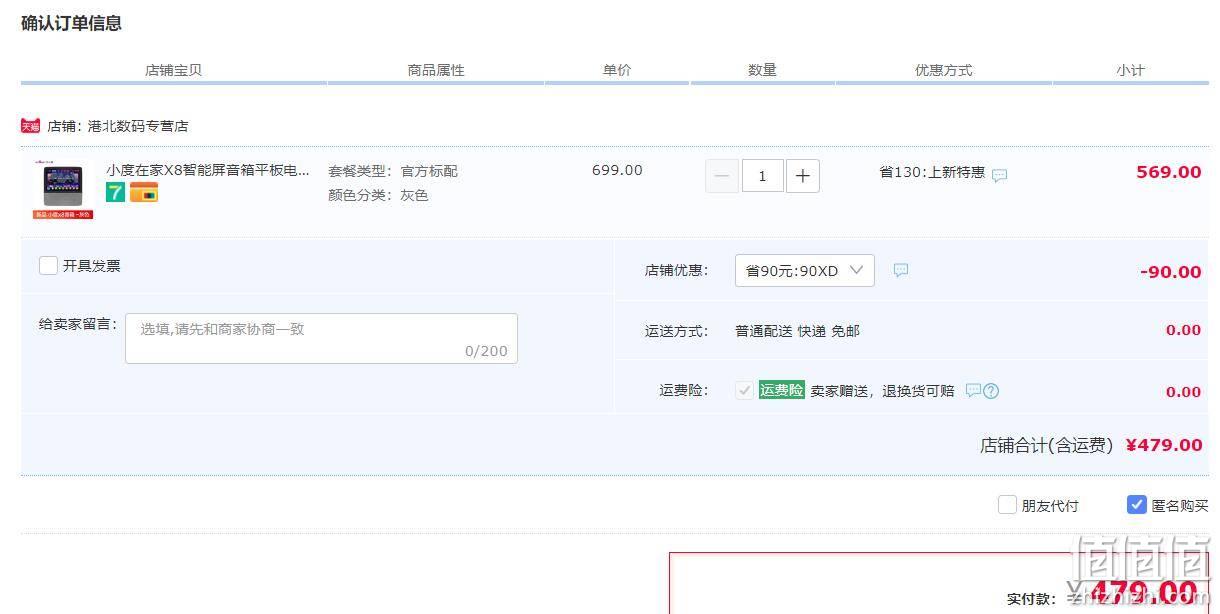Click the 给卖家留言 label
The height and width of the screenshot is (614, 1220).
[79, 324]
